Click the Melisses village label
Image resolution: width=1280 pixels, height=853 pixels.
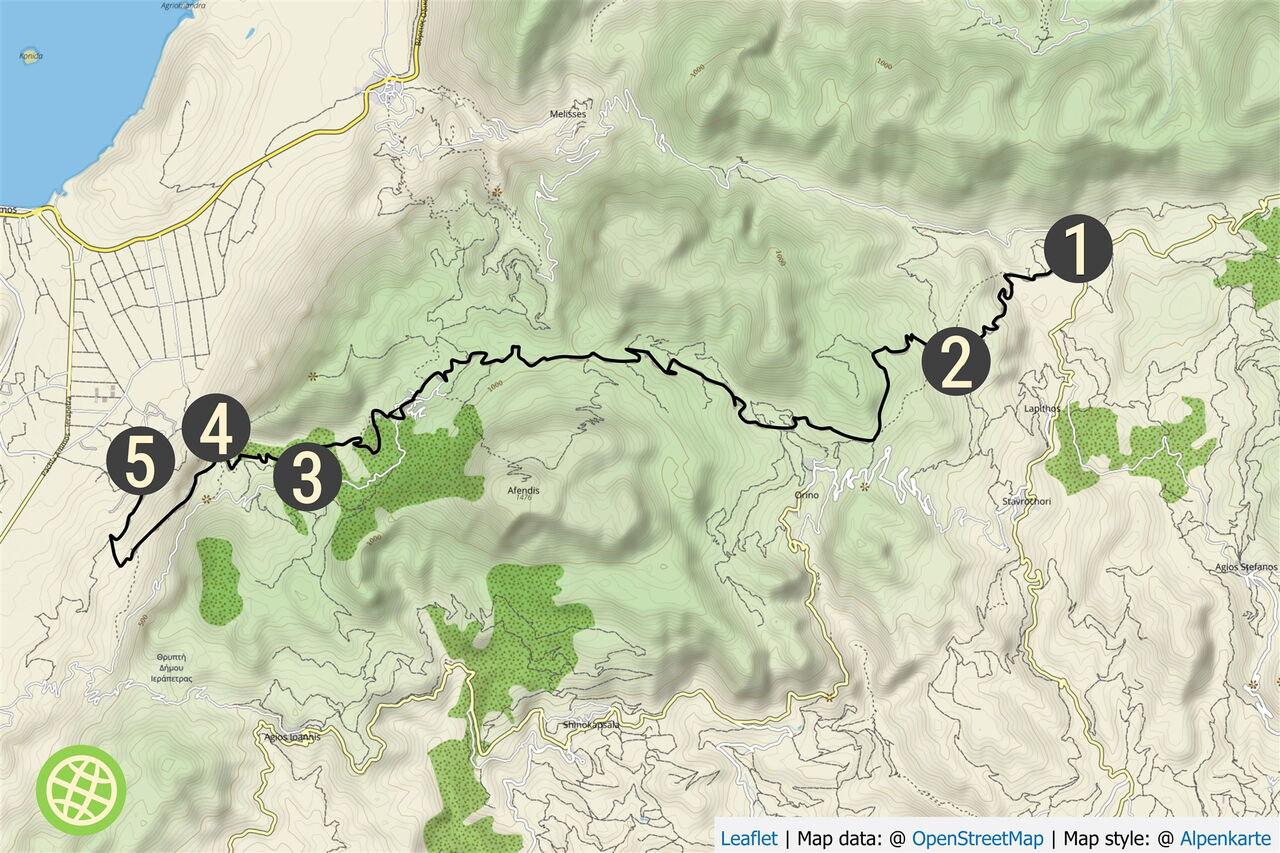point(568,114)
